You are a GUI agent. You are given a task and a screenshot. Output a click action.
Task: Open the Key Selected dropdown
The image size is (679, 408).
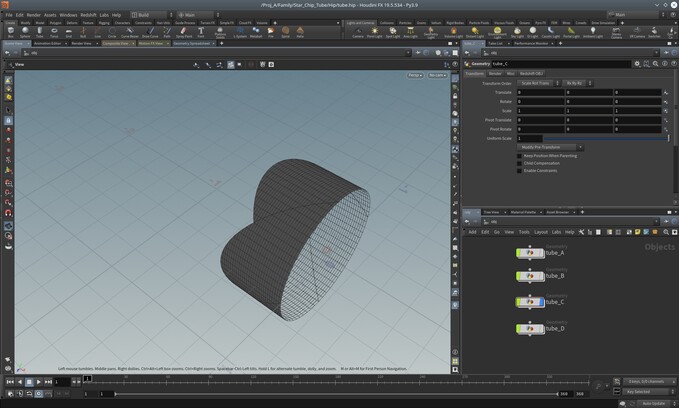[x=649, y=392]
